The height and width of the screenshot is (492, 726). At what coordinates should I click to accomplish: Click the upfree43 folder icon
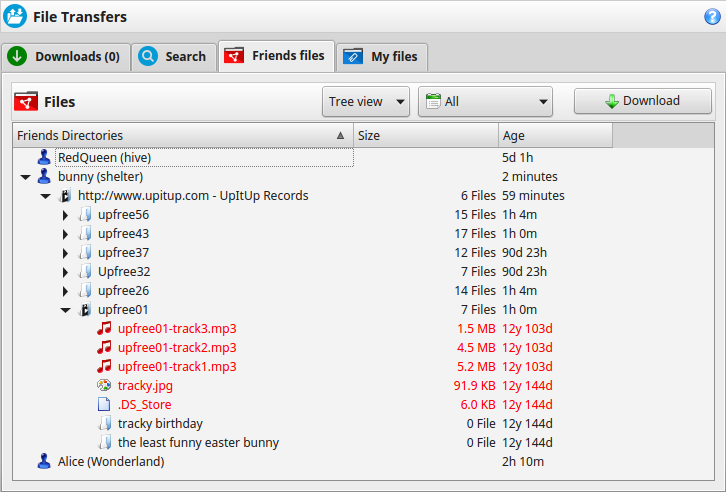pos(85,234)
